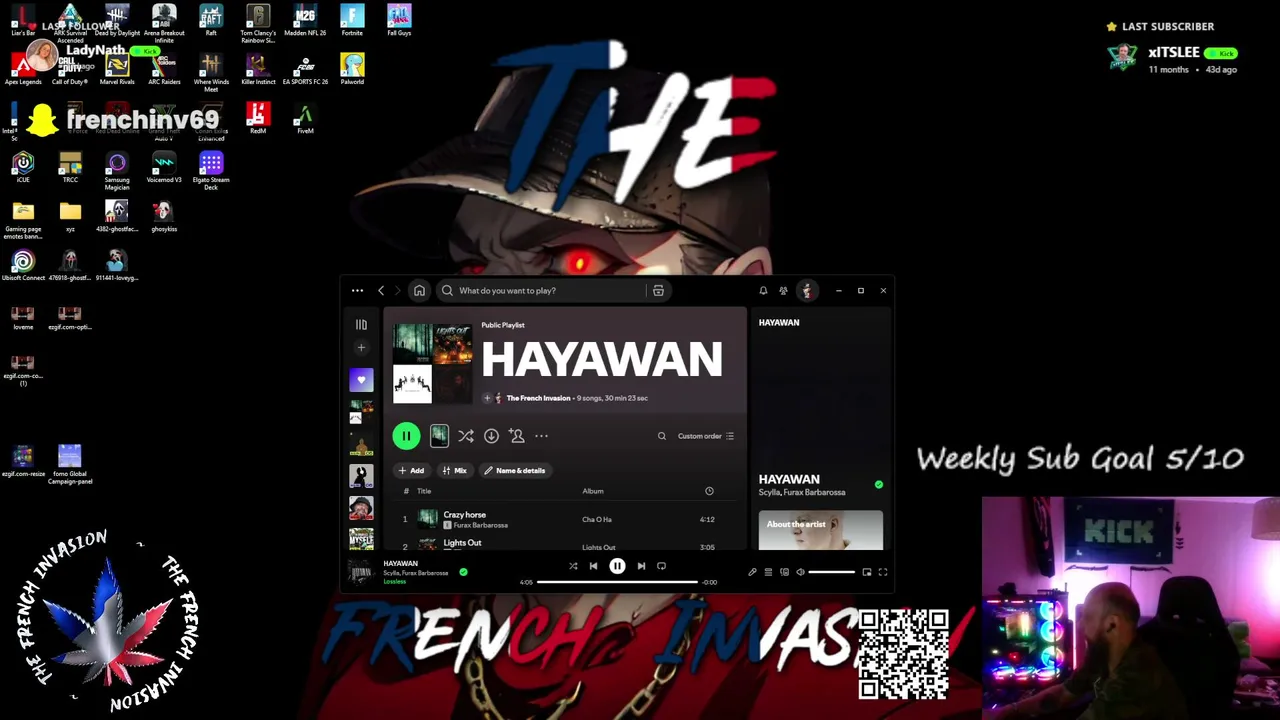Create a new playlist with the sidebar plus
The width and height of the screenshot is (1280, 720).
click(361, 348)
